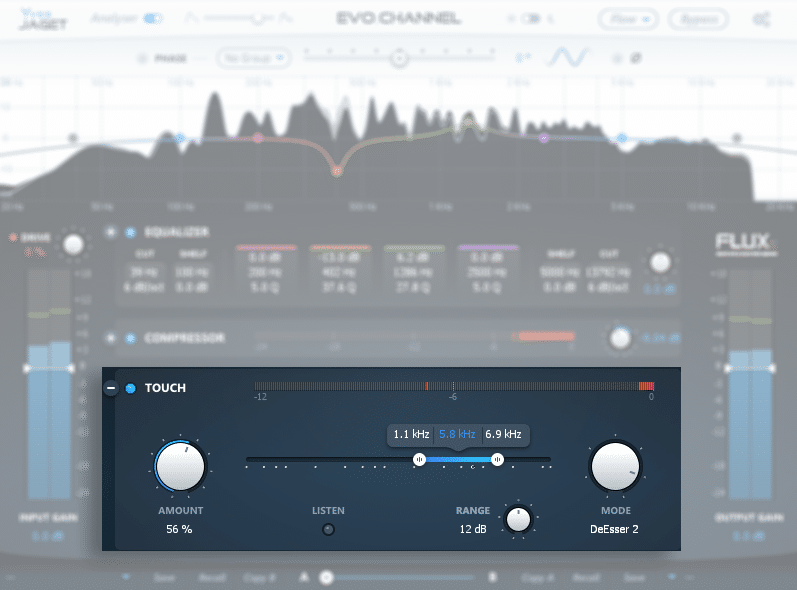Click the Flow button
This screenshot has height=590, width=797.
pyautogui.click(x=628, y=19)
